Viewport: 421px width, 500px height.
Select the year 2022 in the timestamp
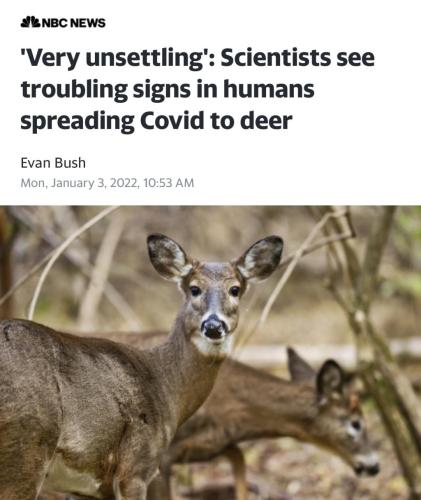click(x=123, y=183)
